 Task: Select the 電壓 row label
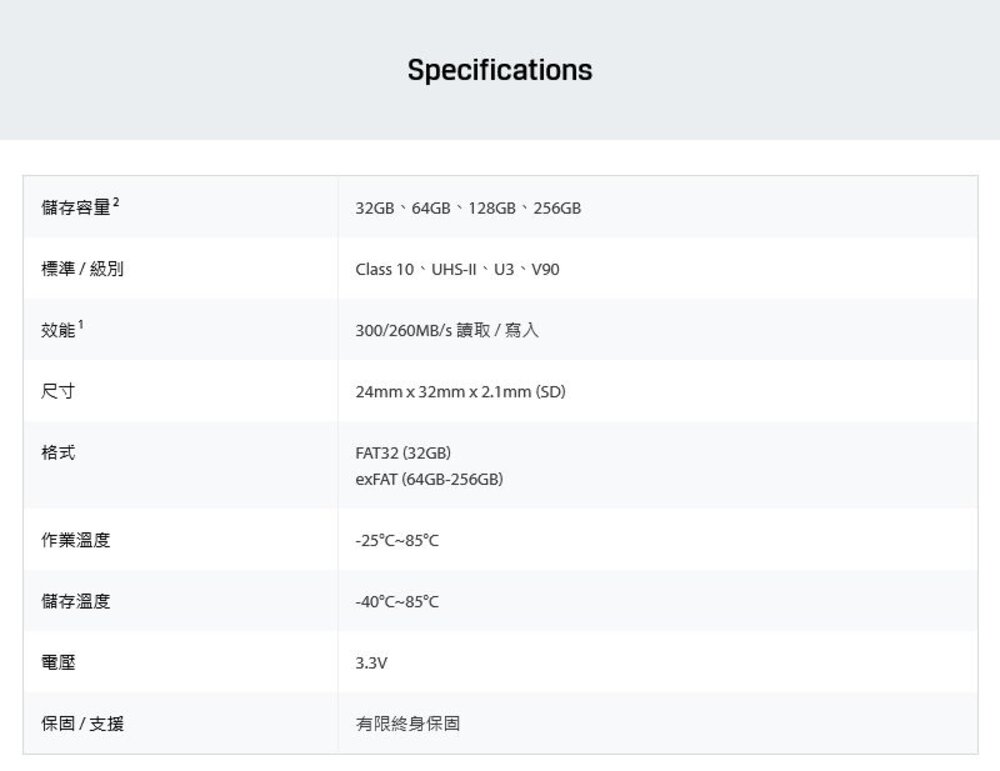click(58, 662)
